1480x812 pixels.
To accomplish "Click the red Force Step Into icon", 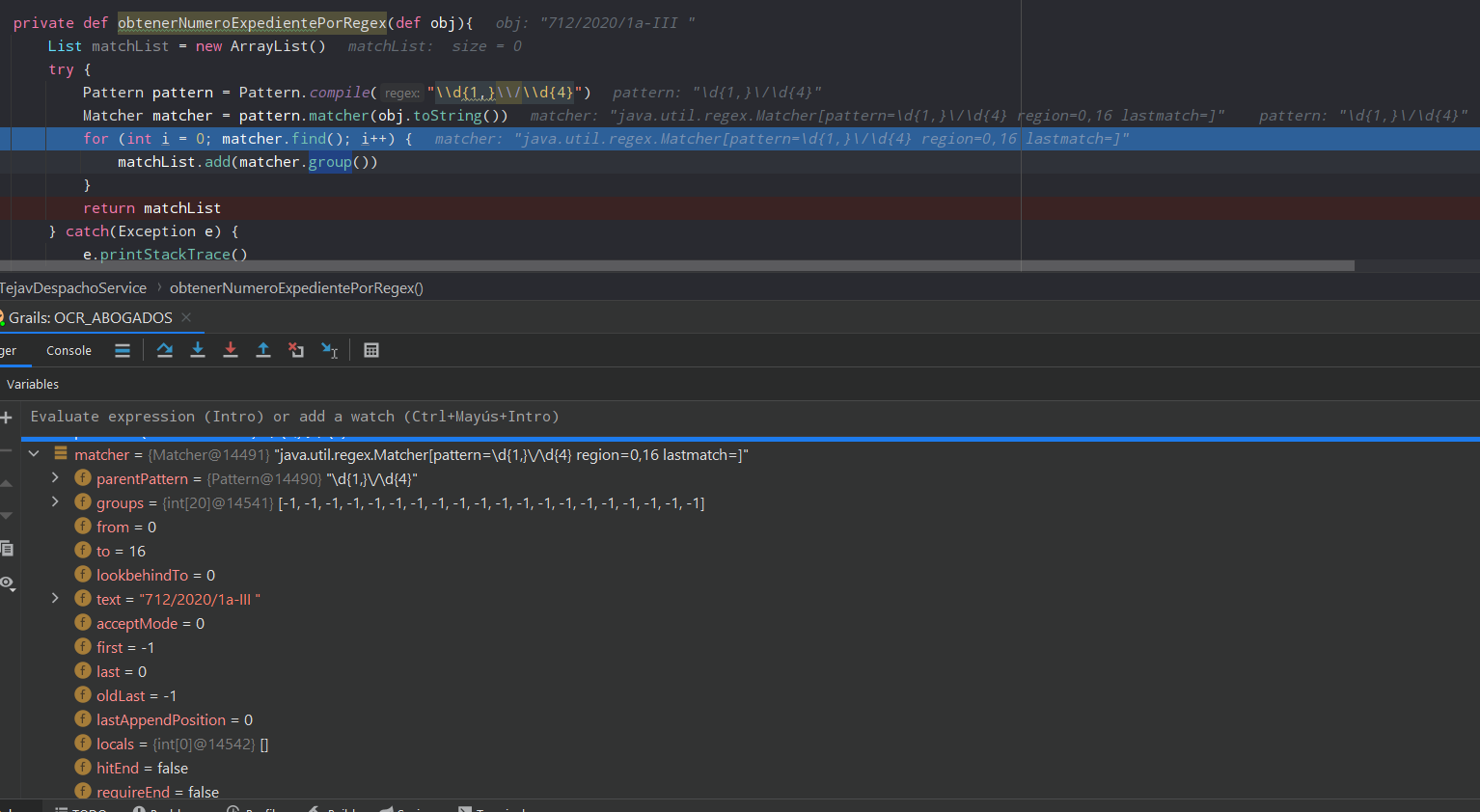I will point(231,350).
